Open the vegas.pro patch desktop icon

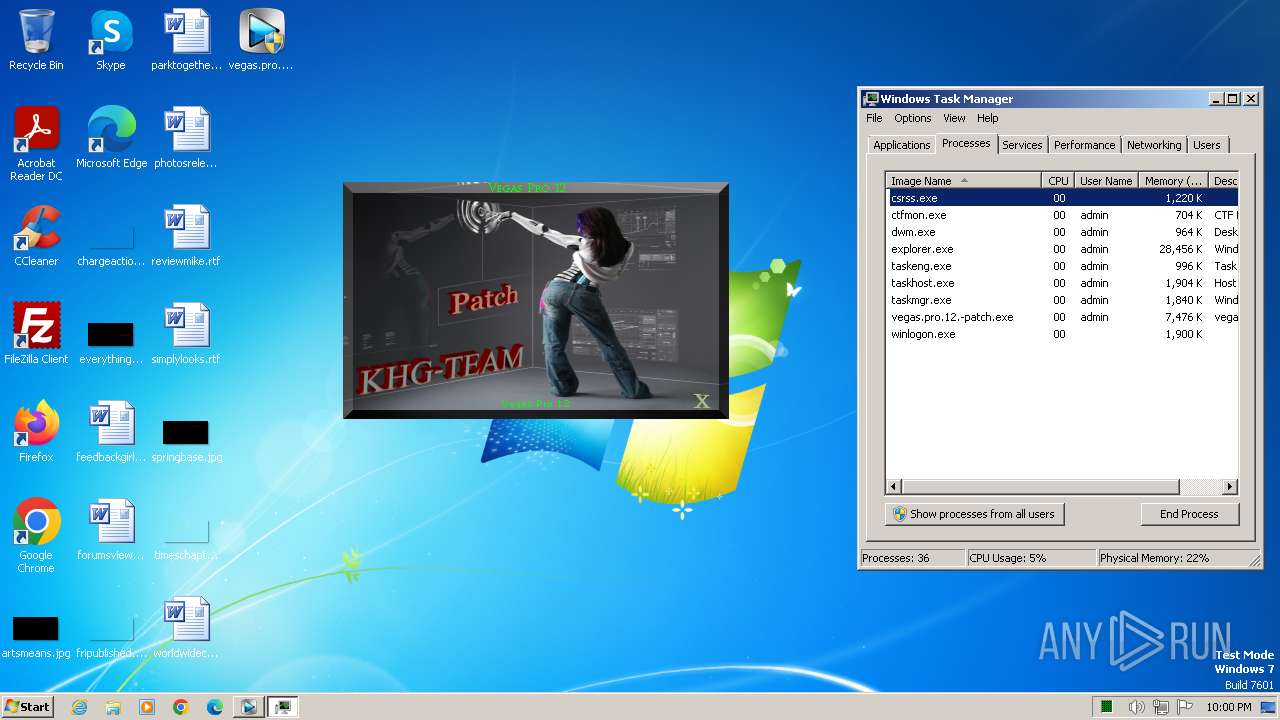pyautogui.click(x=261, y=40)
